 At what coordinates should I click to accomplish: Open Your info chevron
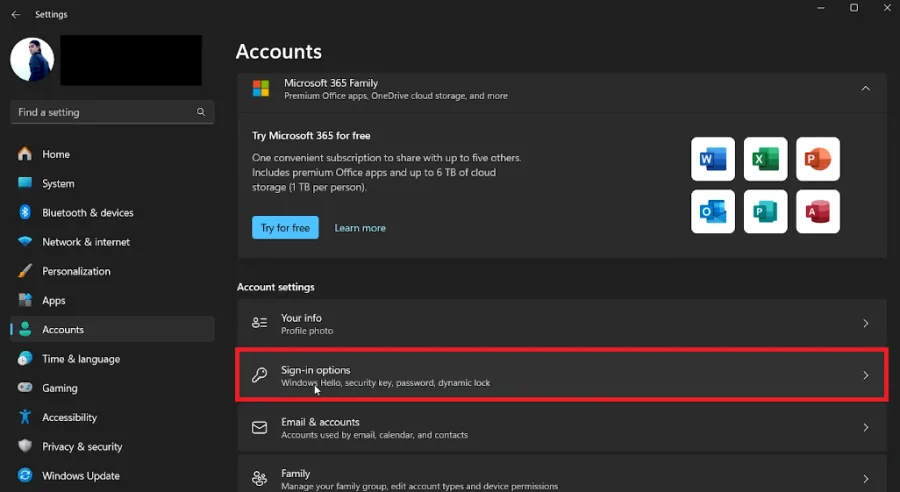point(866,323)
